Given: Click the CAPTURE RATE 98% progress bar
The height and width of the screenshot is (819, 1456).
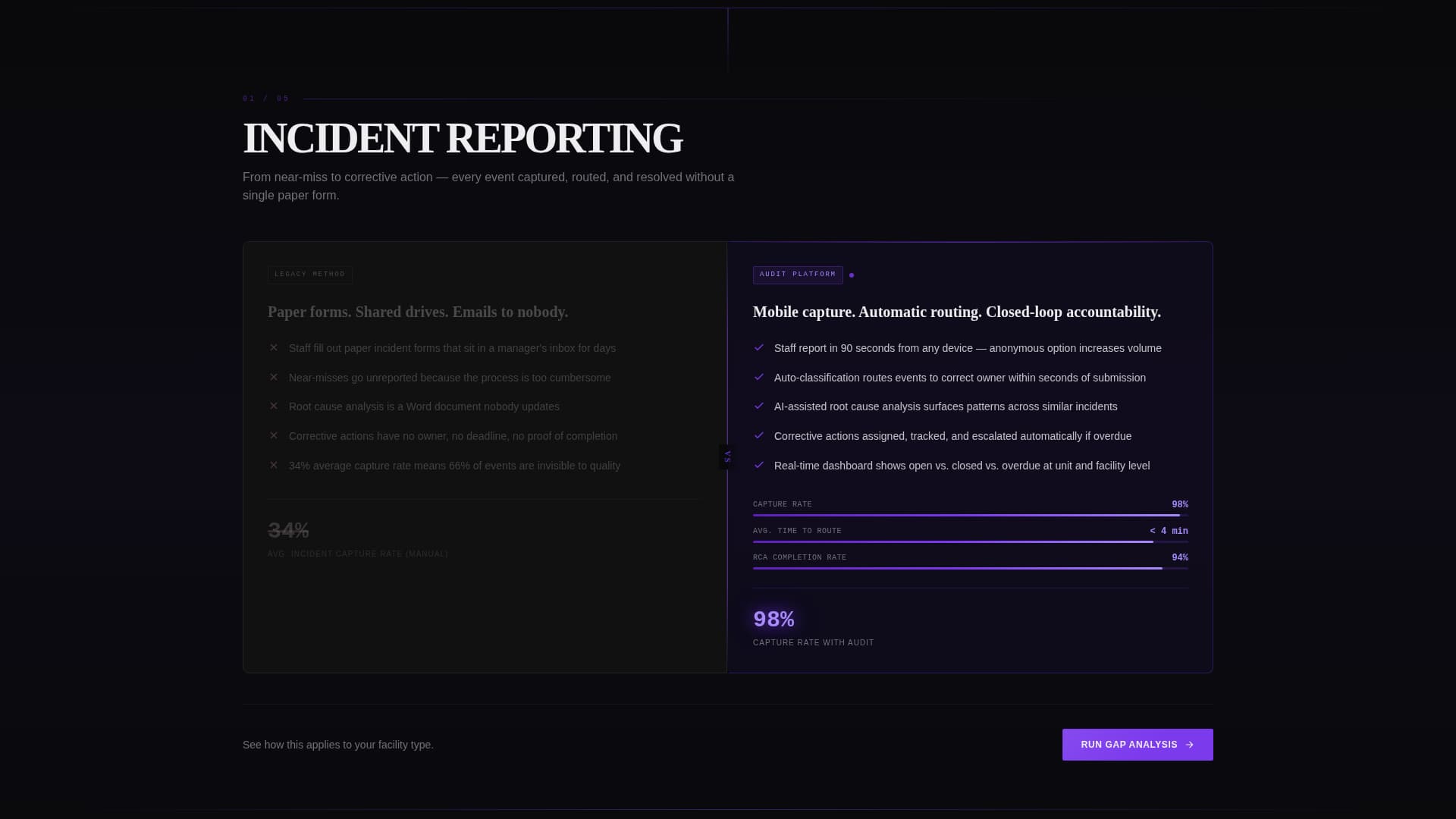Looking at the screenshot, I should click(x=970, y=514).
